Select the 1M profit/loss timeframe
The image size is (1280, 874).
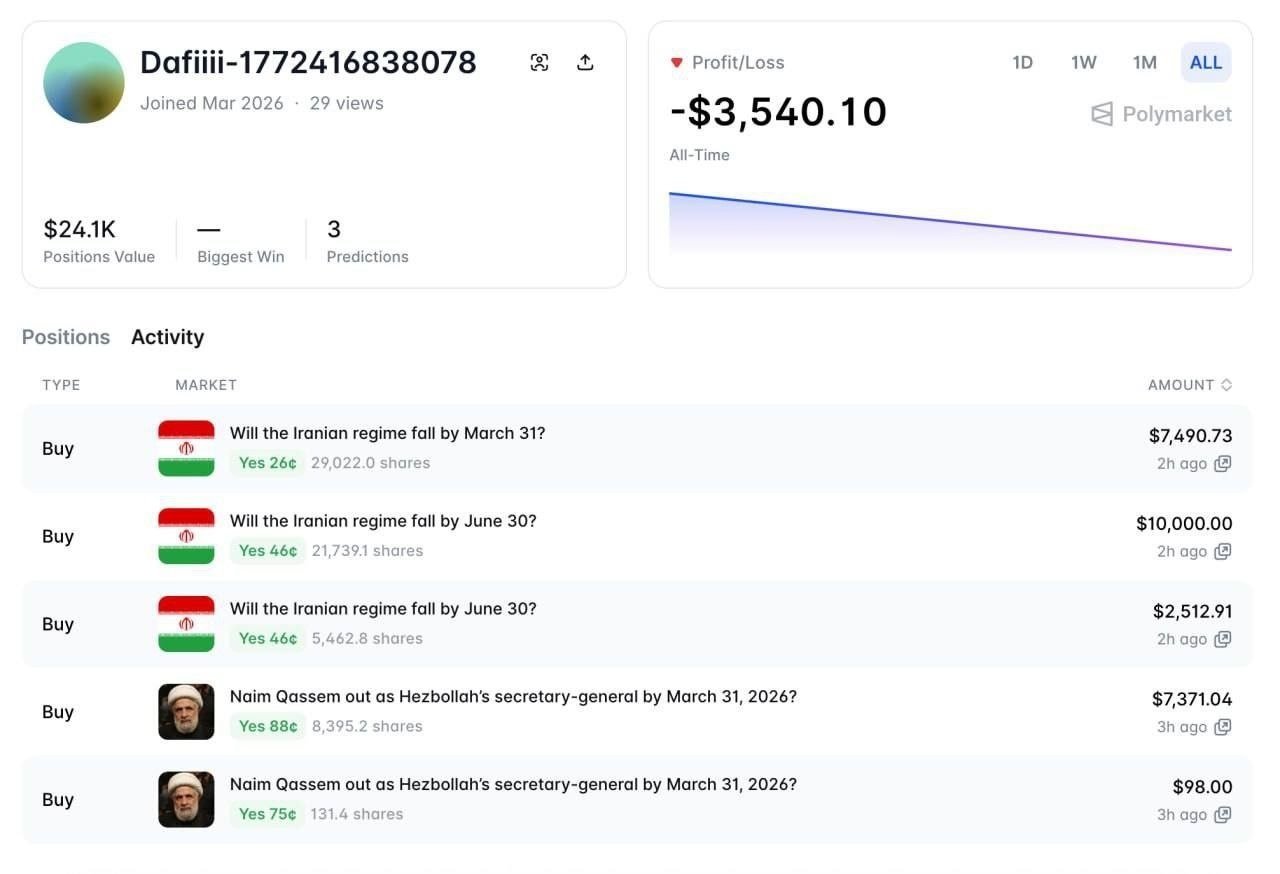click(1144, 63)
